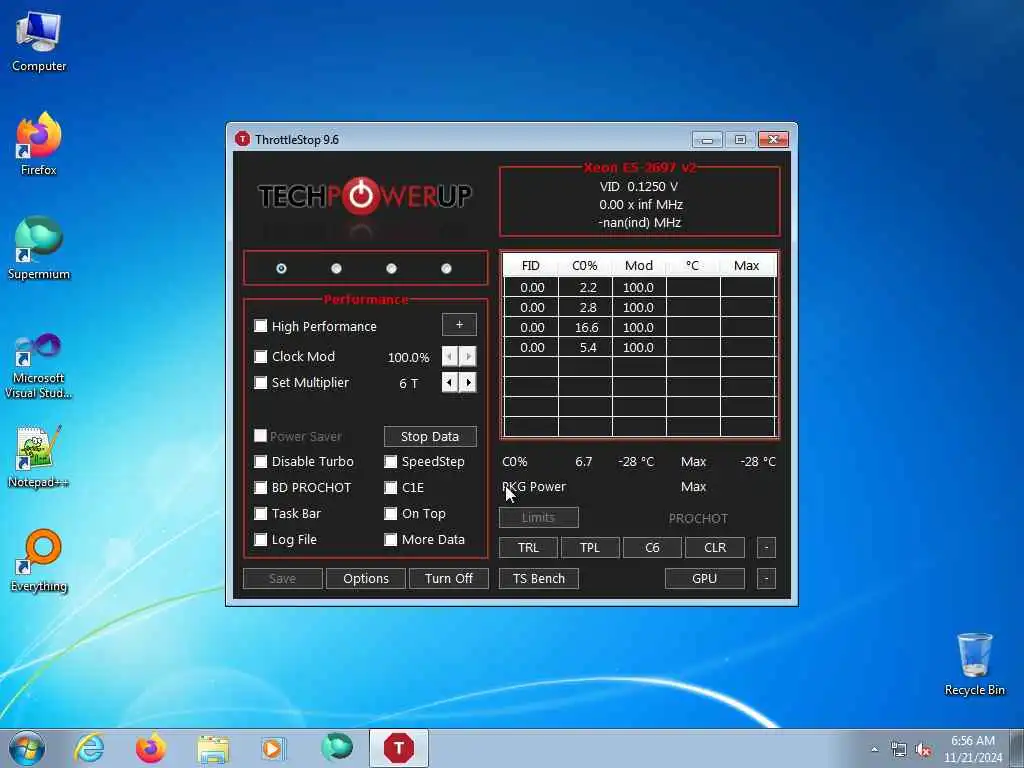Increase Clock Mod with right arrow

[468, 357]
